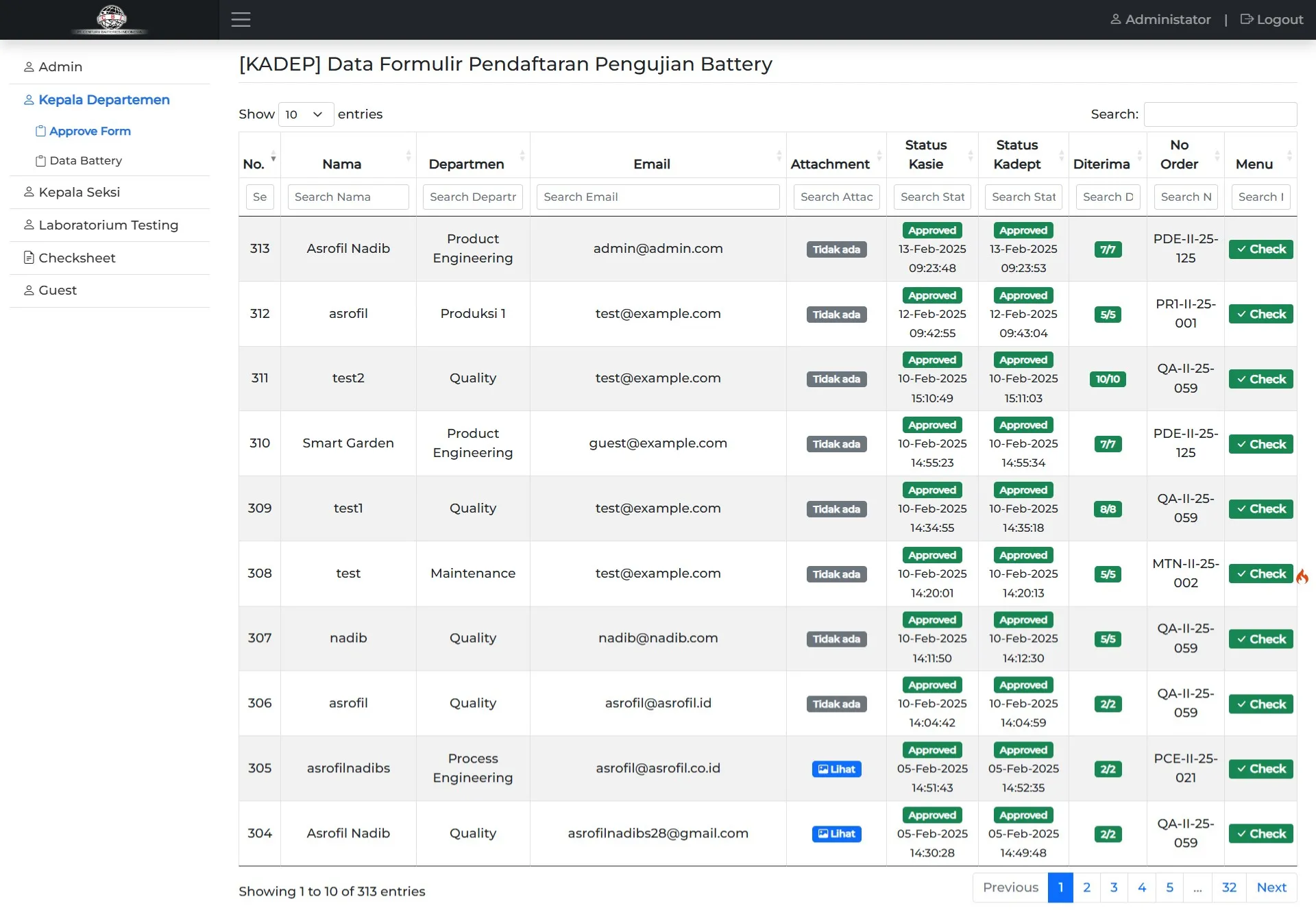Click the Smart Garden name cell

pos(348,443)
